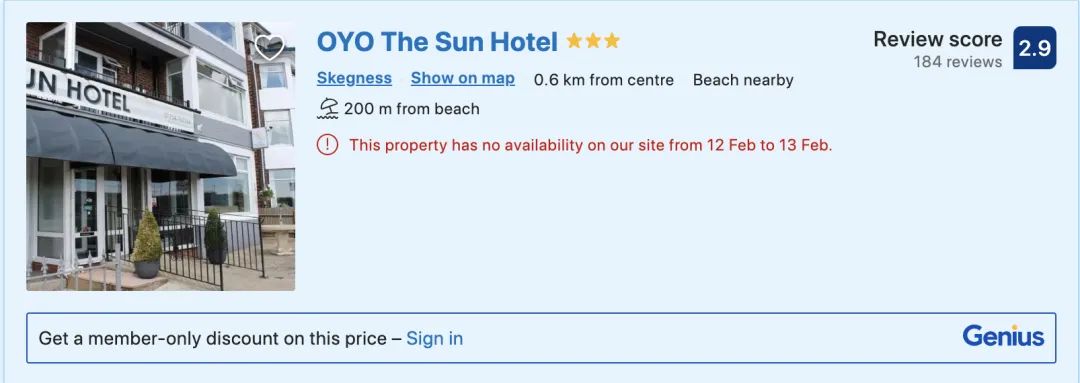Click the Beach nearby label
The image size is (1080, 383).
743,80
